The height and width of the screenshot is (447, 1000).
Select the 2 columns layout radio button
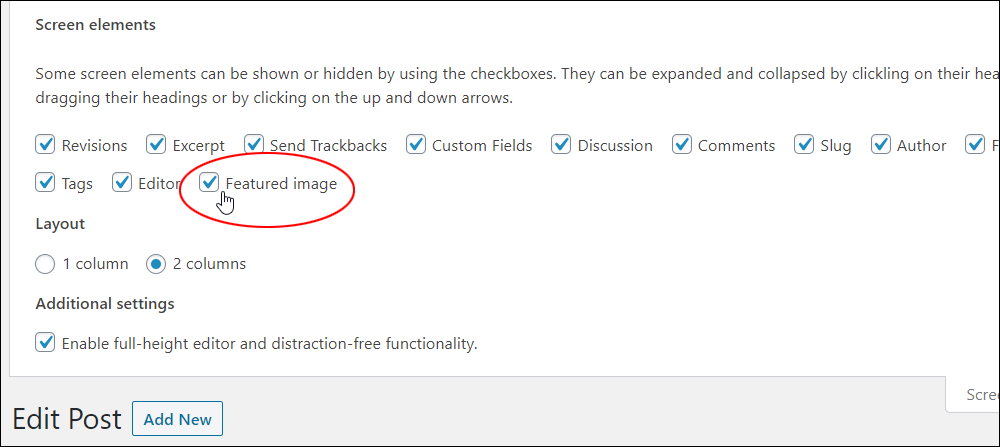point(156,263)
